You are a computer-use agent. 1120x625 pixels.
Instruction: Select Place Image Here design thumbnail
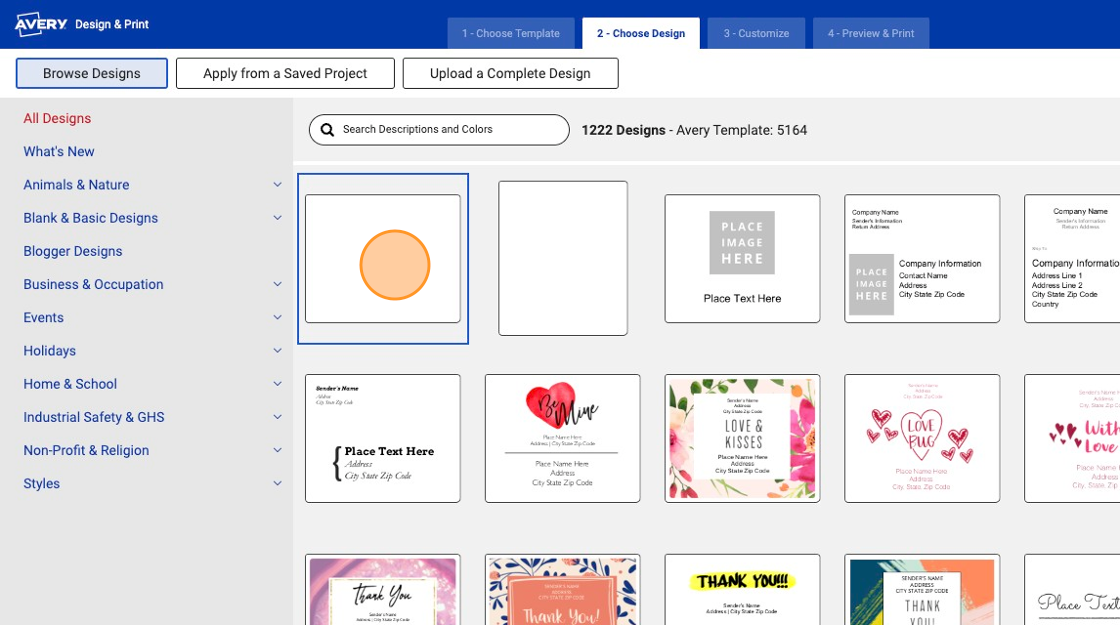tap(742, 259)
